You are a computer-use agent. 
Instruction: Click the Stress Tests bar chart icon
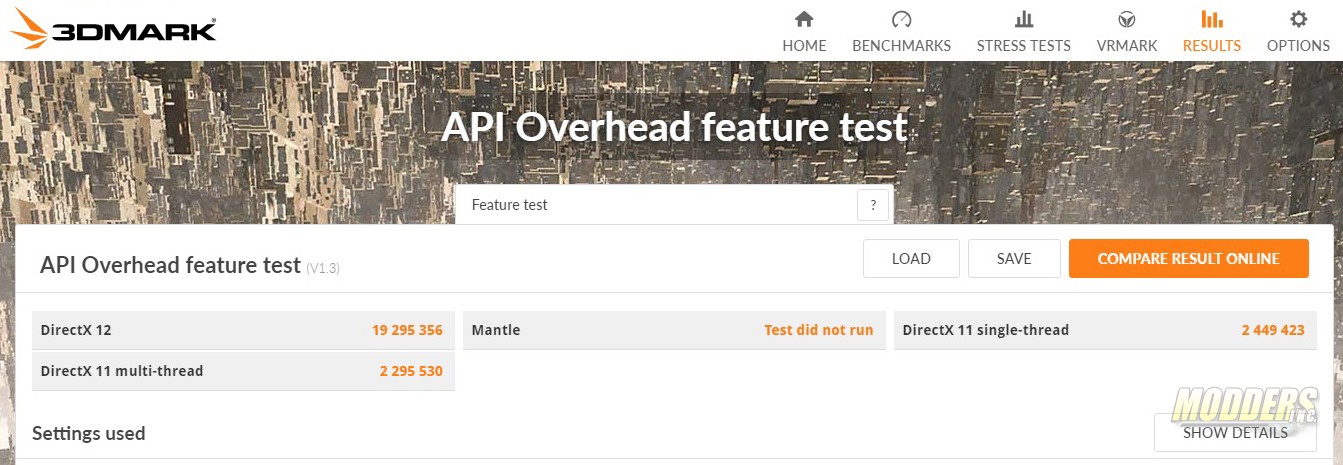pos(1023,19)
